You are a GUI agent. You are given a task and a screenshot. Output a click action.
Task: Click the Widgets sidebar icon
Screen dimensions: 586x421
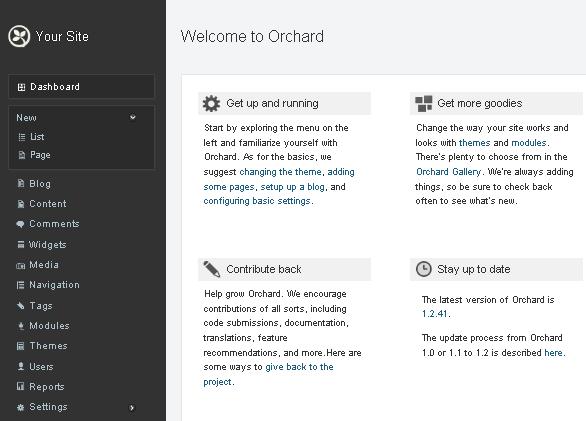(21, 245)
